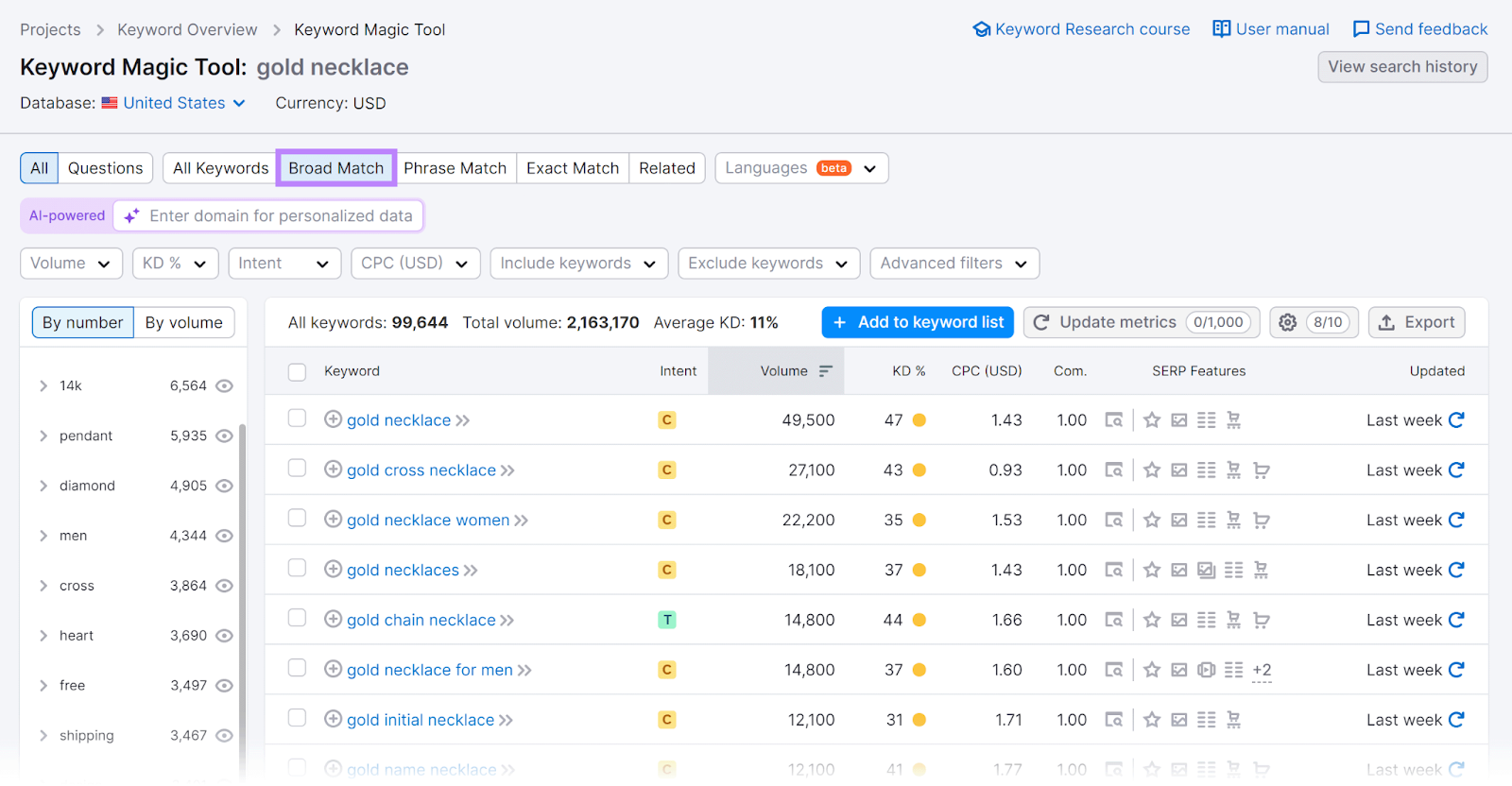Click video icon in gold necklace for men row

[x=1207, y=671]
